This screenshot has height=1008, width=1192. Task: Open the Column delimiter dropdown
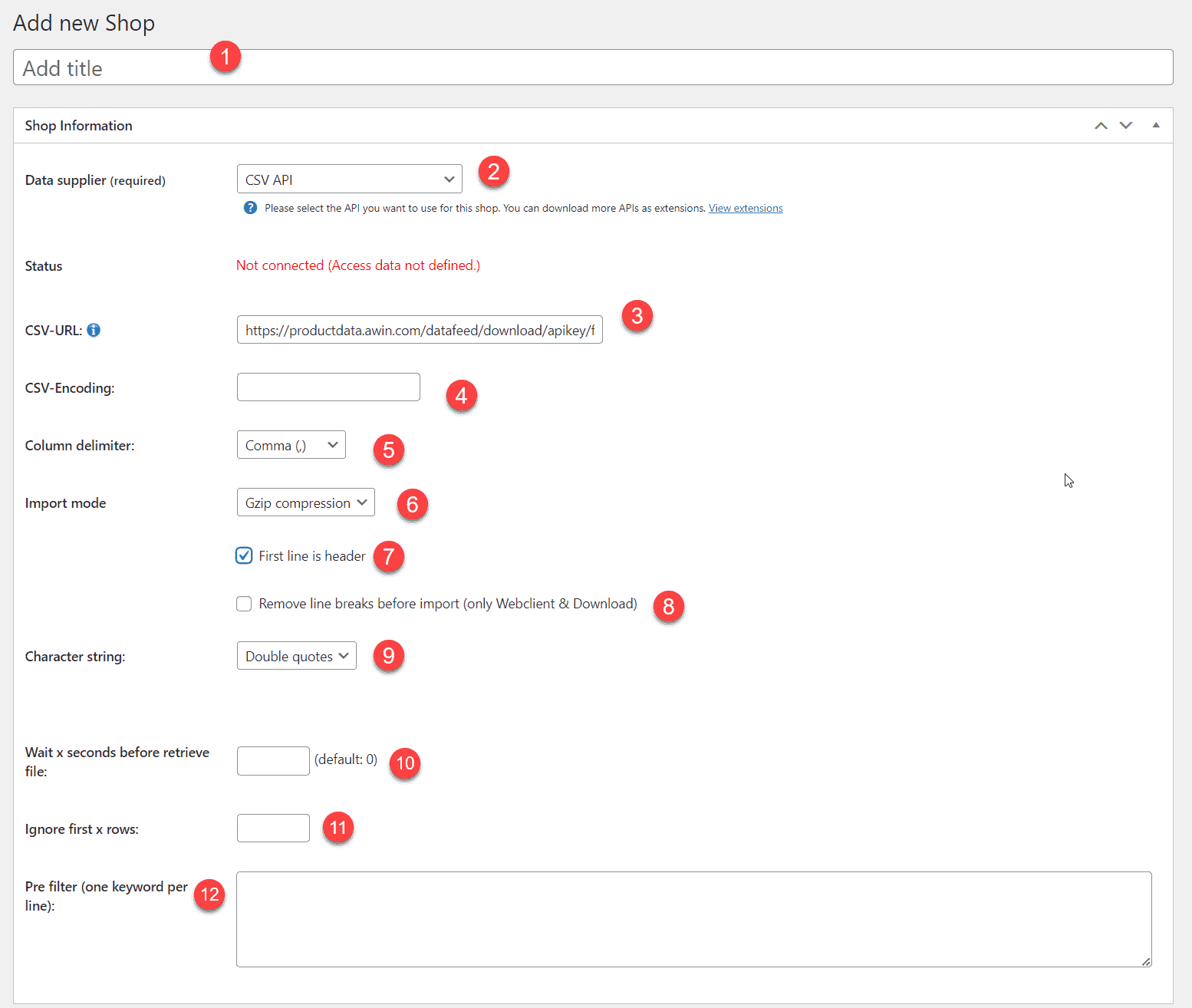coord(291,445)
